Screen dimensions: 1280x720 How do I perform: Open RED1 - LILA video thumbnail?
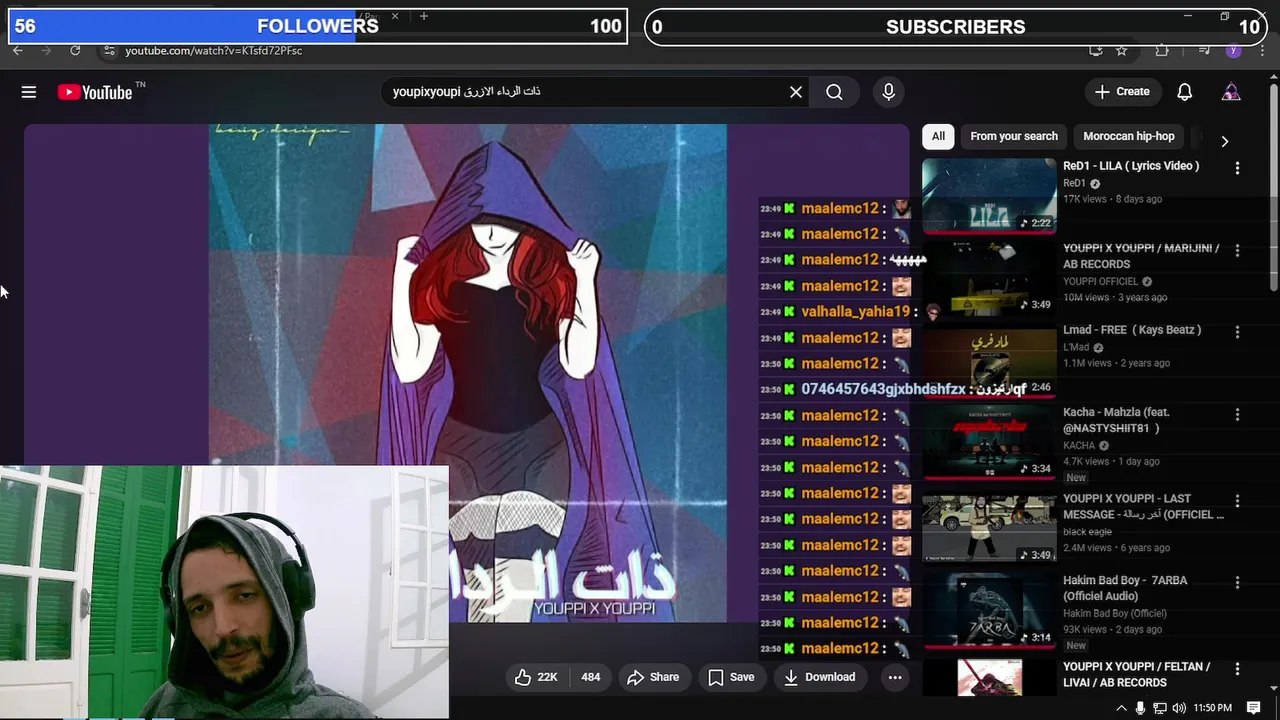pos(989,196)
